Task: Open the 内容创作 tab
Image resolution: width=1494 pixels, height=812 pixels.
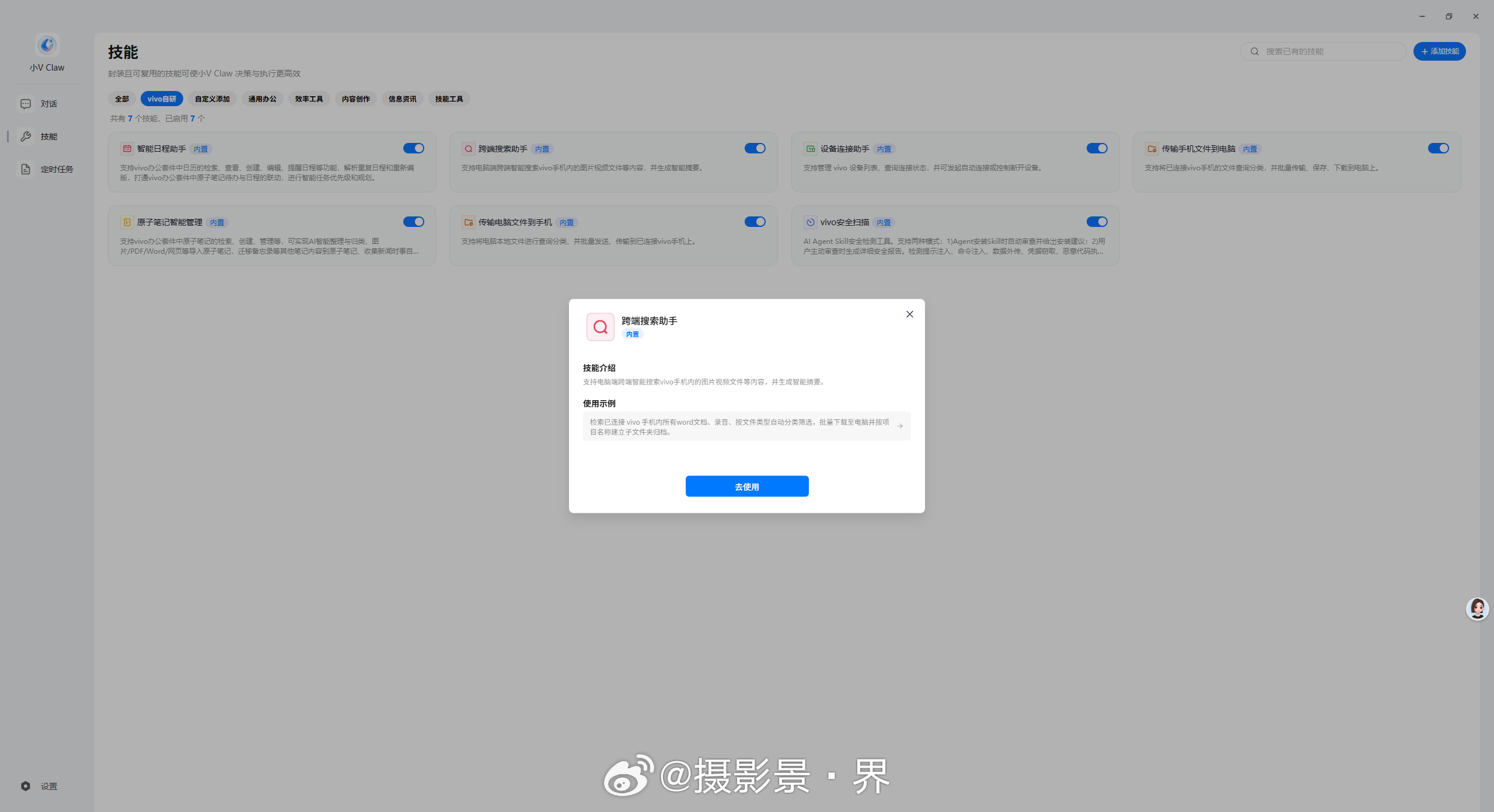Action: [x=356, y=99]
